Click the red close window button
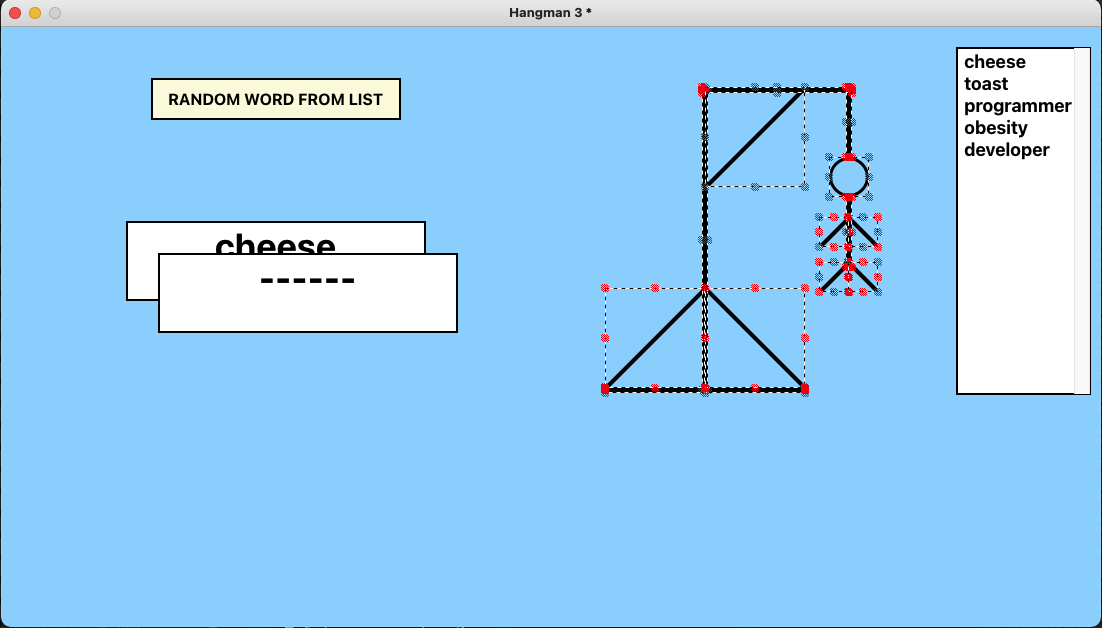Screen dimensions: 1102x628 point(15,13)
